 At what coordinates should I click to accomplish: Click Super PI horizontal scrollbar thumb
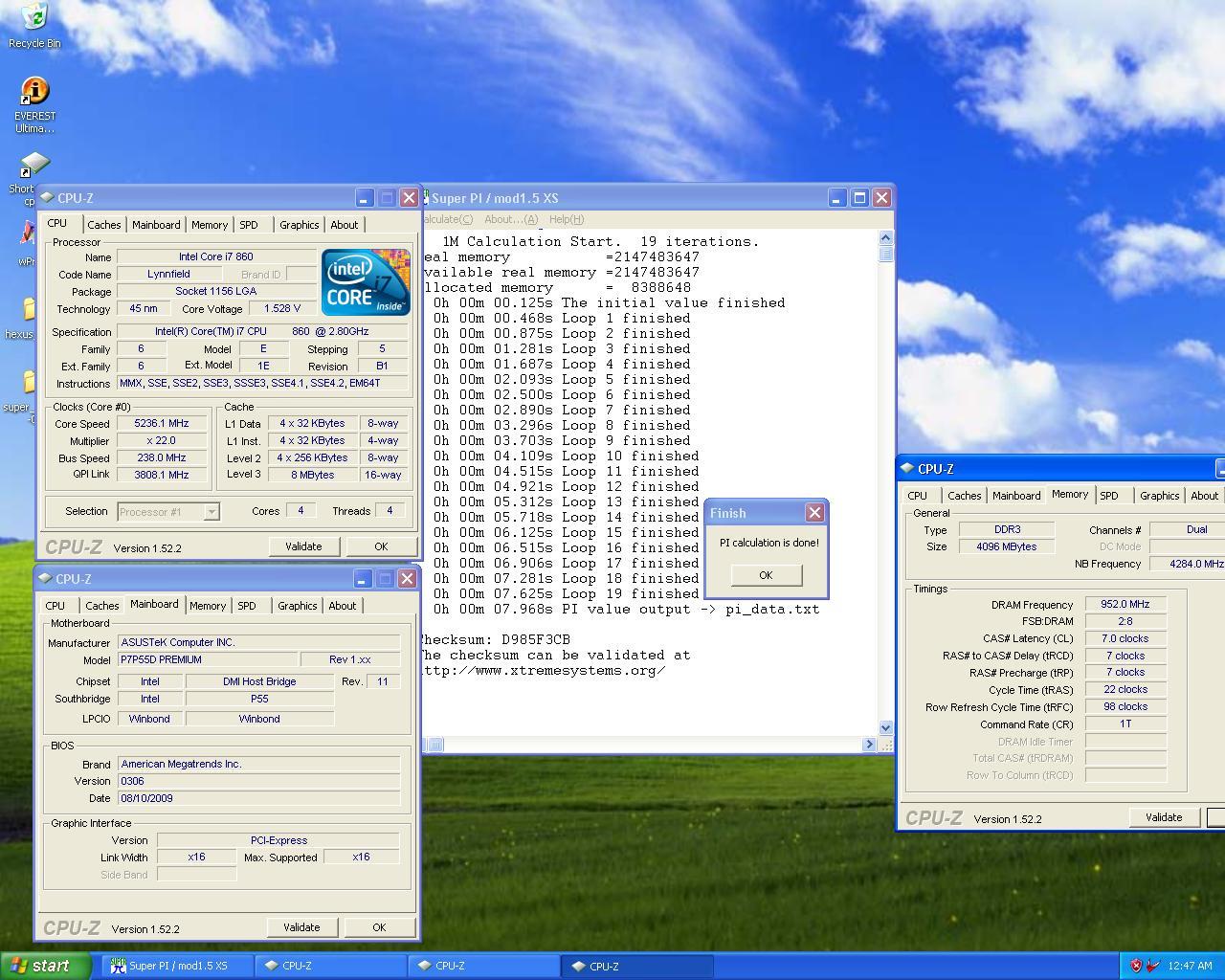pos(434,744)
